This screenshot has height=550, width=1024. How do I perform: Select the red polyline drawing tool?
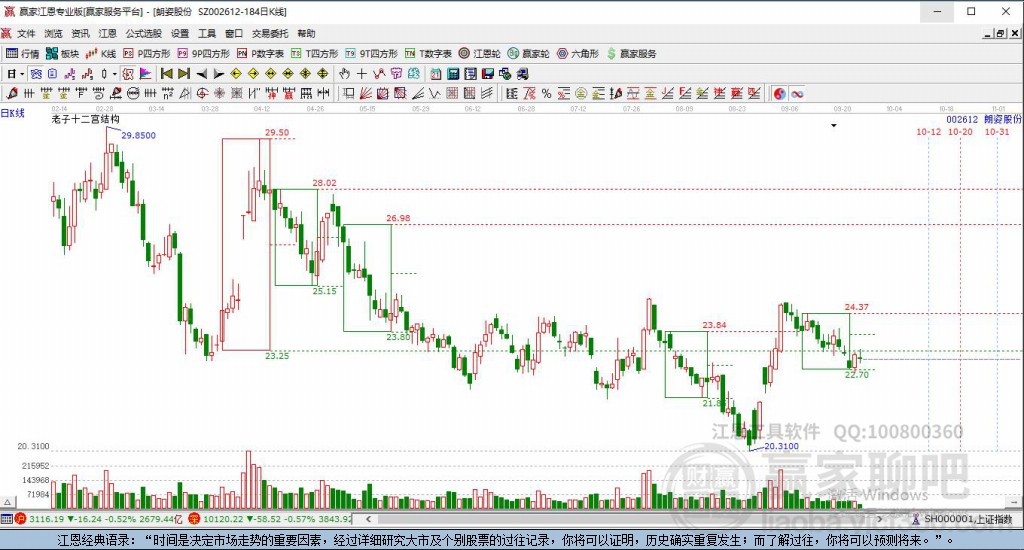click(x=379, y=74)
